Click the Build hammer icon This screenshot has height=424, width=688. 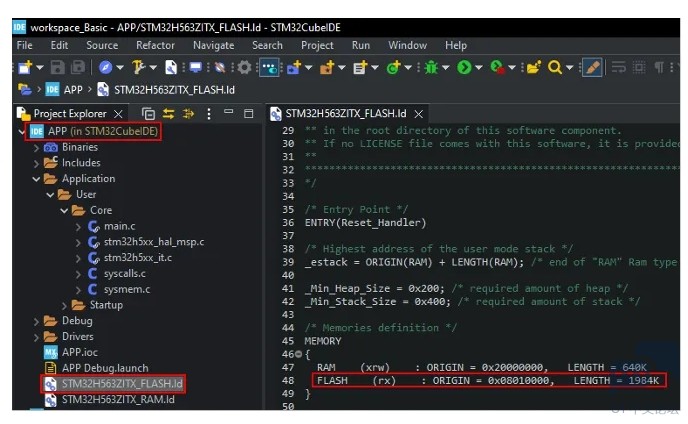point(138,67)
